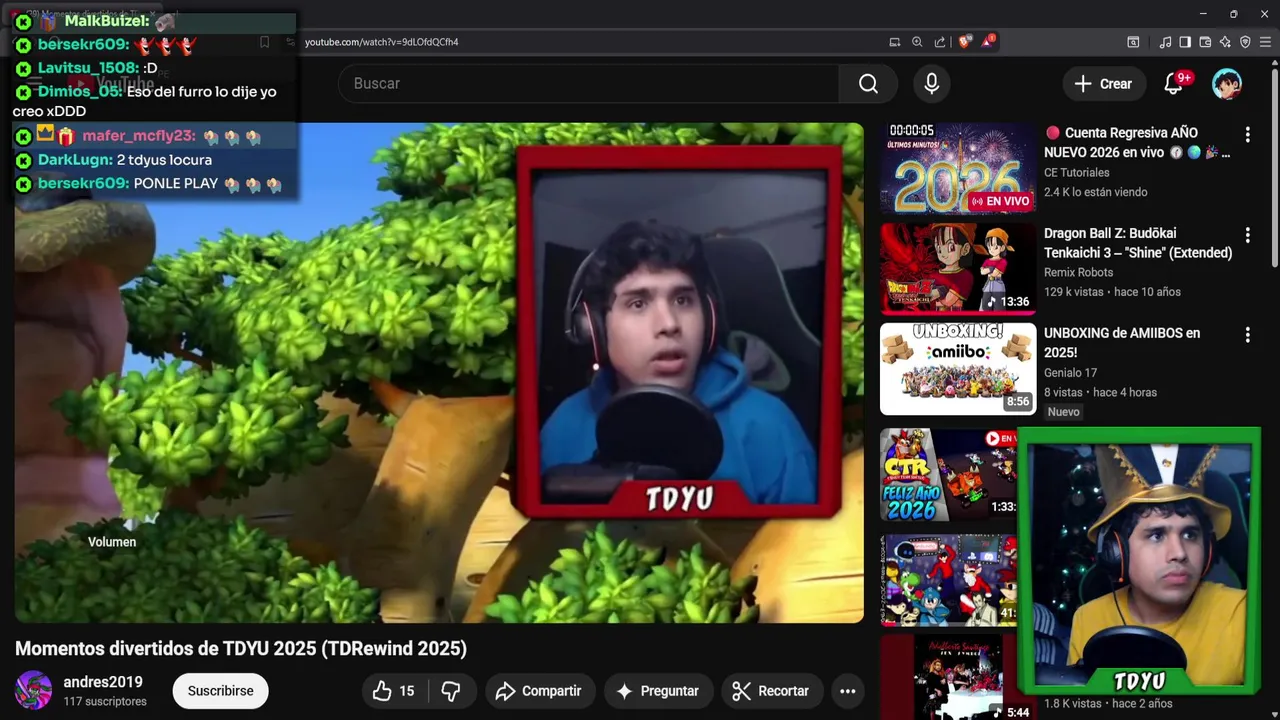Click the chat username MalkBuizel
The width and height of the screenshot is (1280, 720).
[107, 21]
